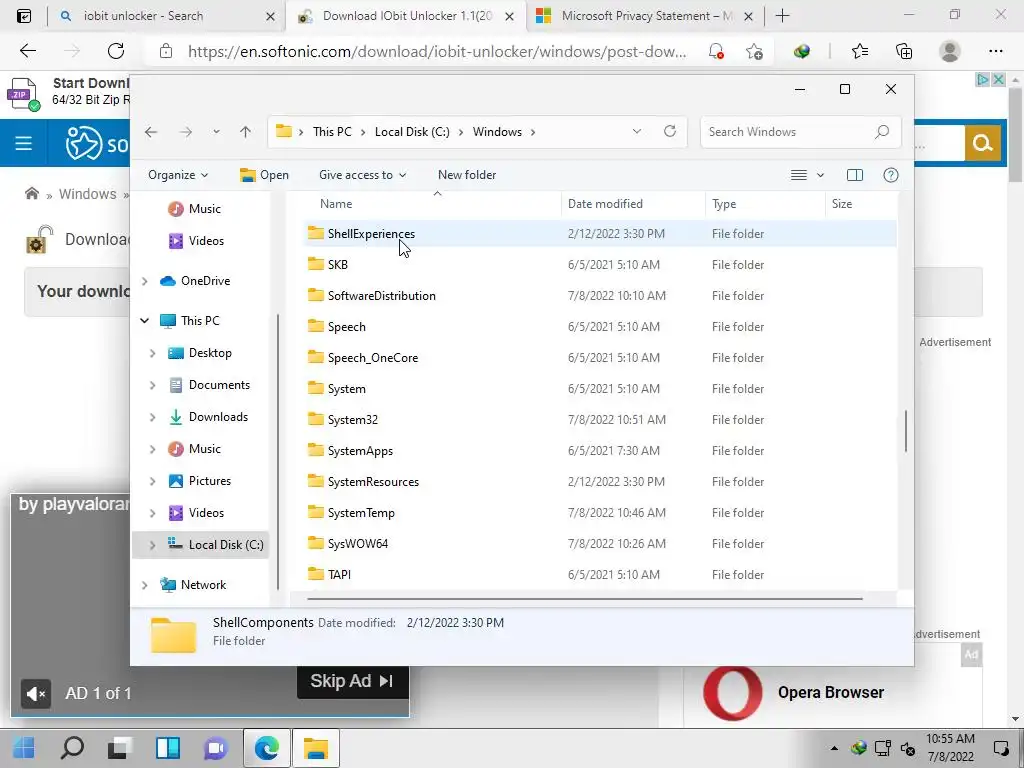Click New folder in toolbar
The image size is (1024, 768).
[467, 175]
